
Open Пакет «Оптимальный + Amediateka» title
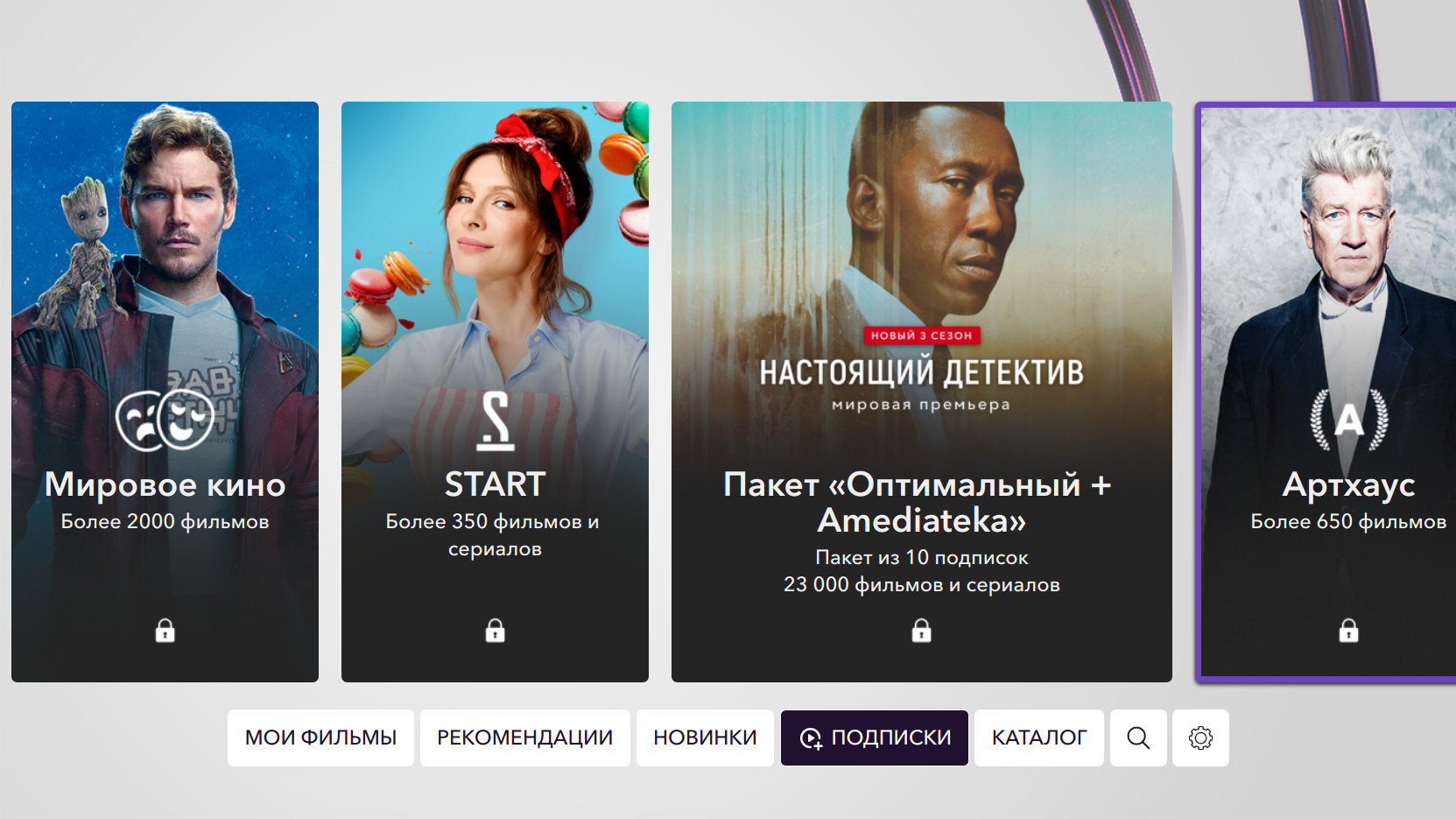pos(918,502)
